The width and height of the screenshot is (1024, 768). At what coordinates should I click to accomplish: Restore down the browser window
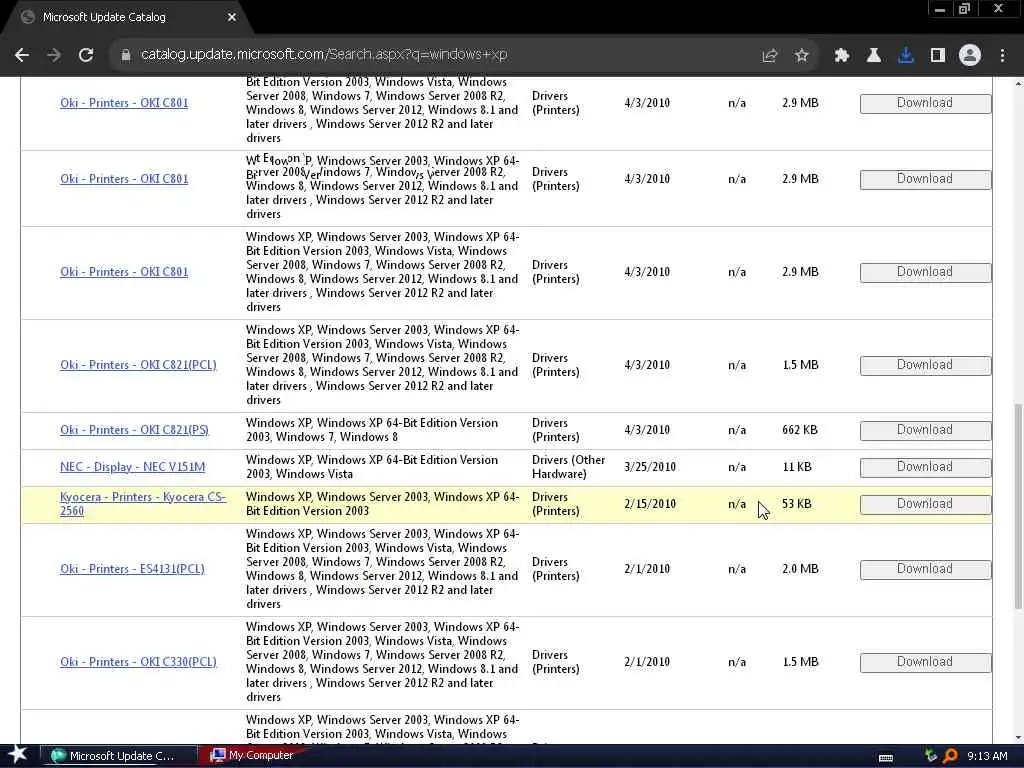tap(964, 9)
